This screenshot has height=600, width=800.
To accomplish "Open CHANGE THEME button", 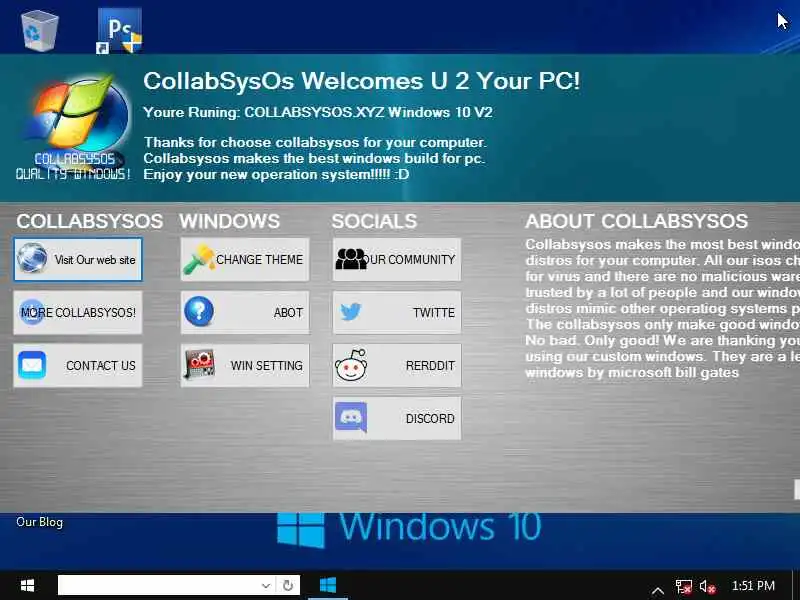I will point(245,259).
